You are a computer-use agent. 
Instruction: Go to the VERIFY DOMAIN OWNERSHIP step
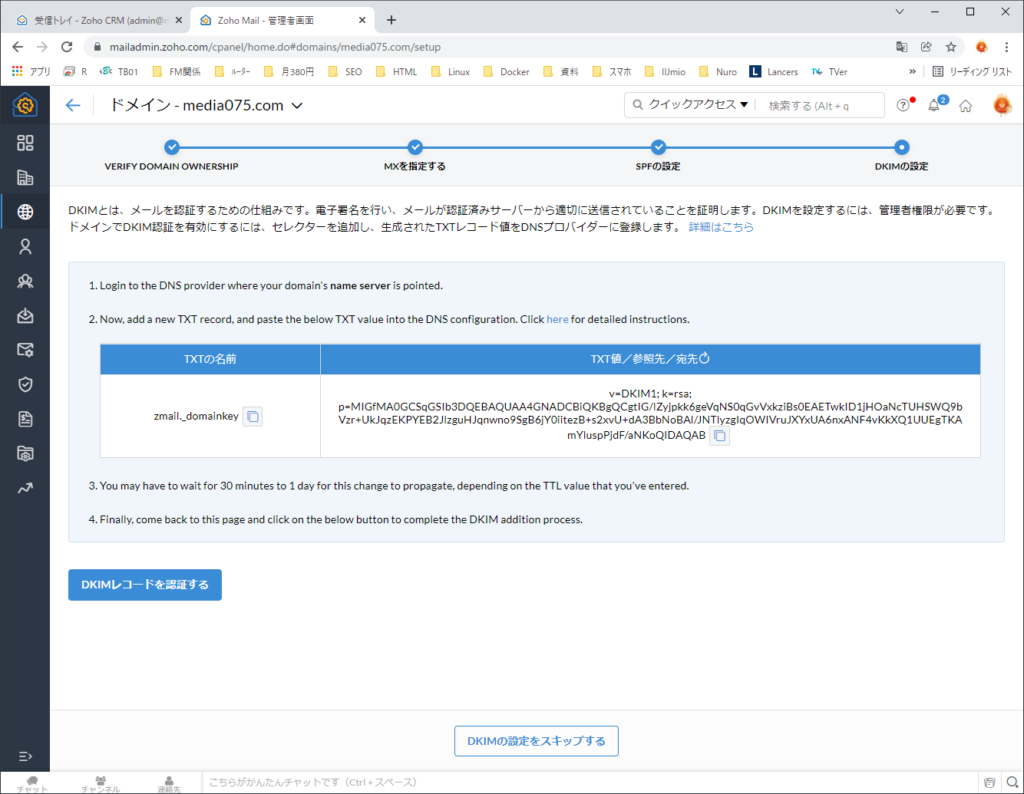pos(172,155)
